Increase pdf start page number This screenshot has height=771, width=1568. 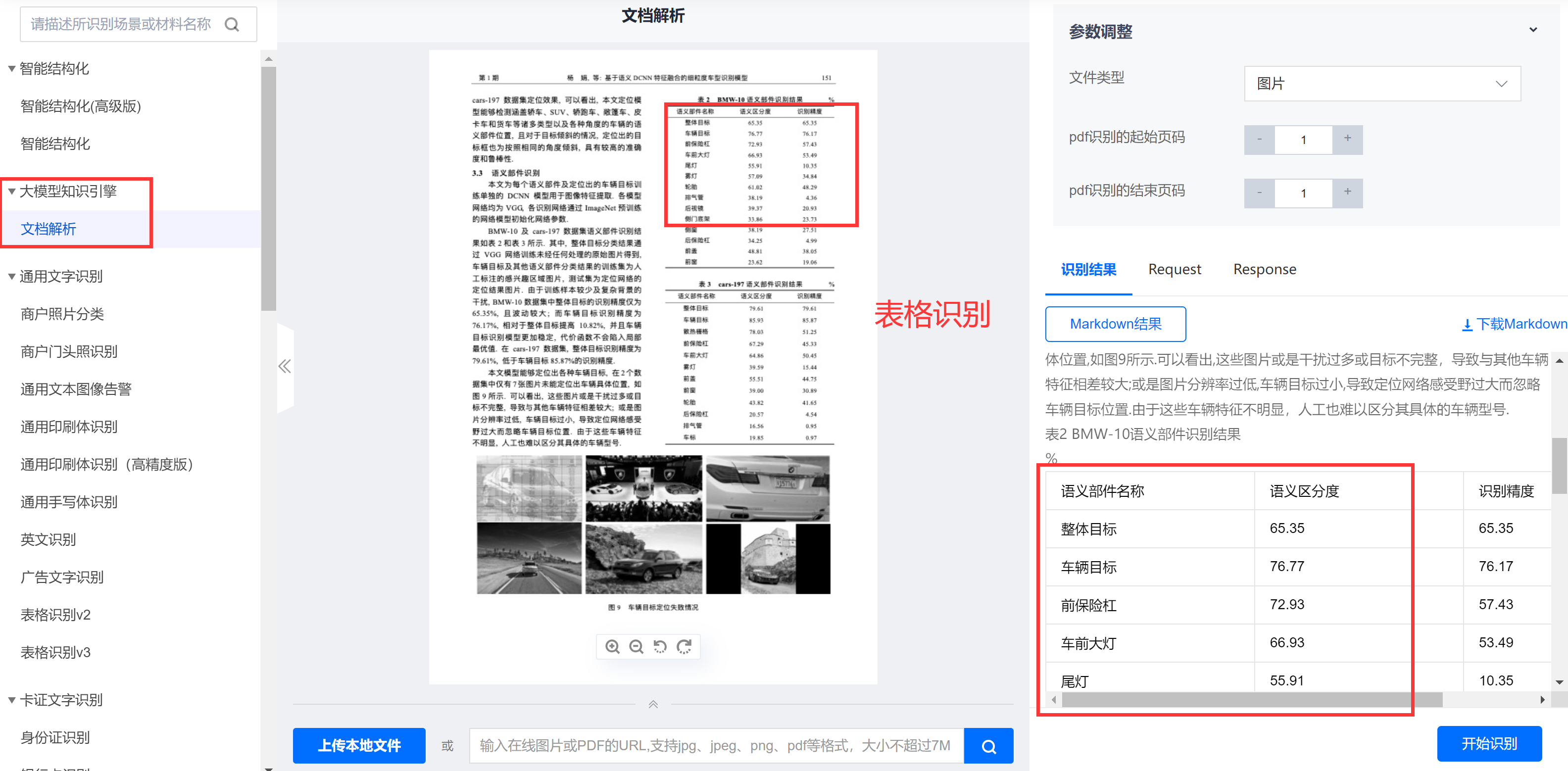tap(1347, 140)
